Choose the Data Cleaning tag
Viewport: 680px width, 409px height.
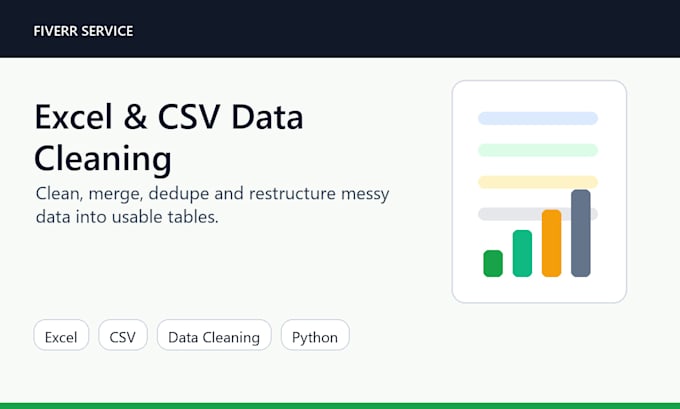(x=214, y=335)
